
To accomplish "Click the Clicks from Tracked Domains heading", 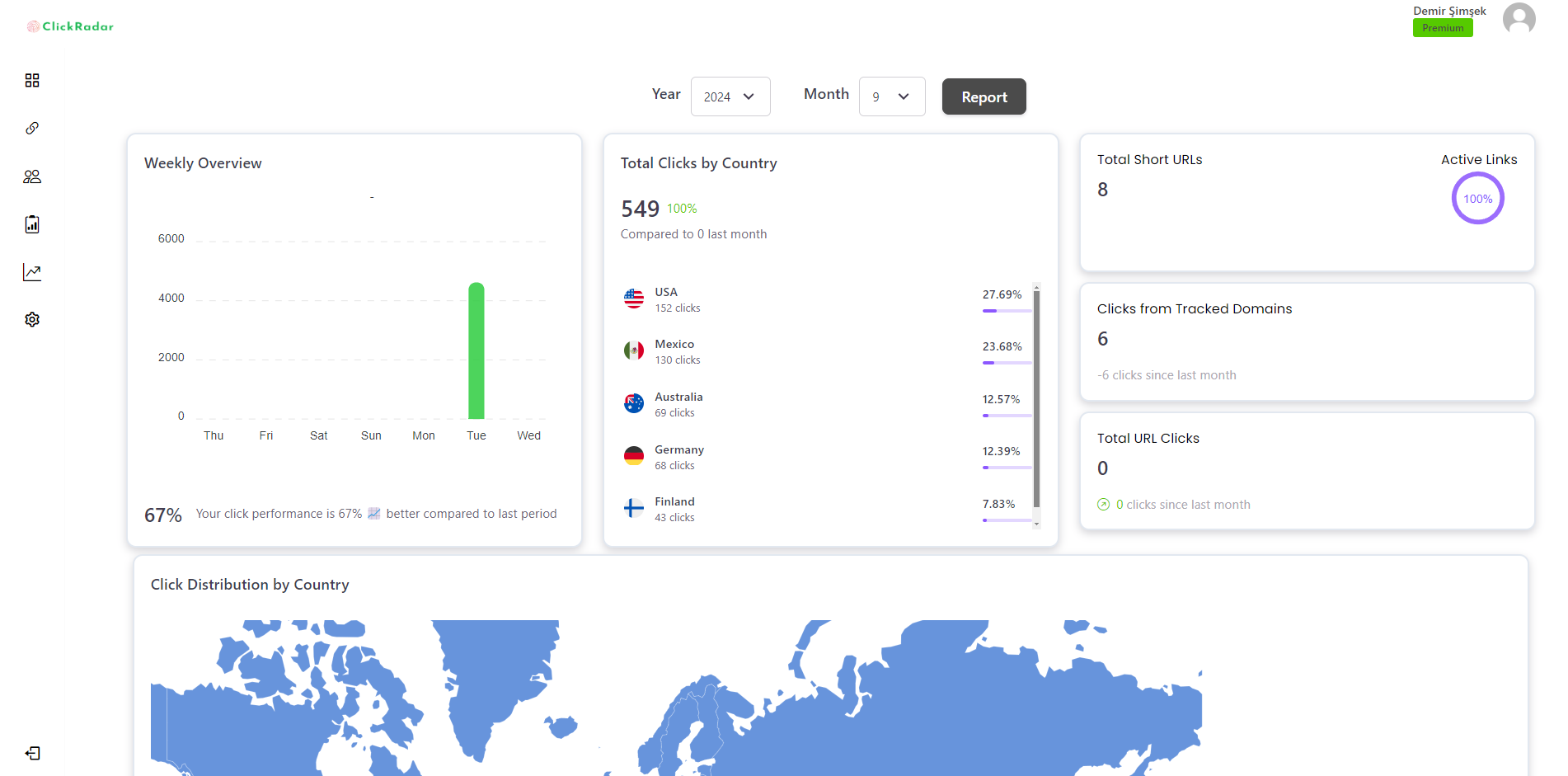I will pyautogui.click(x=1195, y=309).
